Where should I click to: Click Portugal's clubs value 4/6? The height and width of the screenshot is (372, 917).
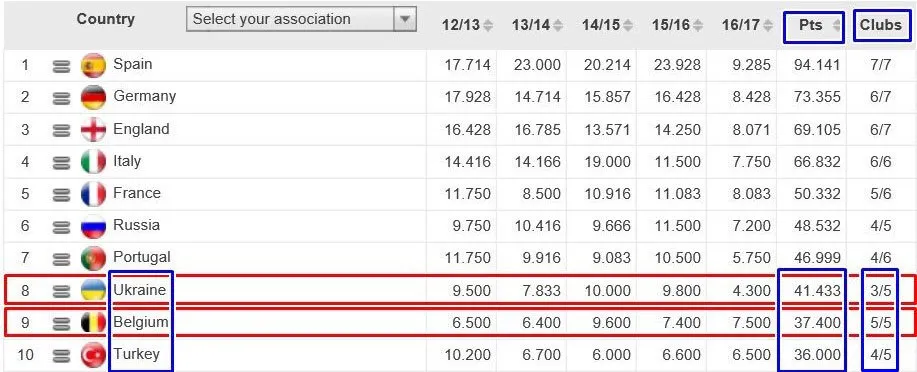pyautogui.click(x=880, y=258)
